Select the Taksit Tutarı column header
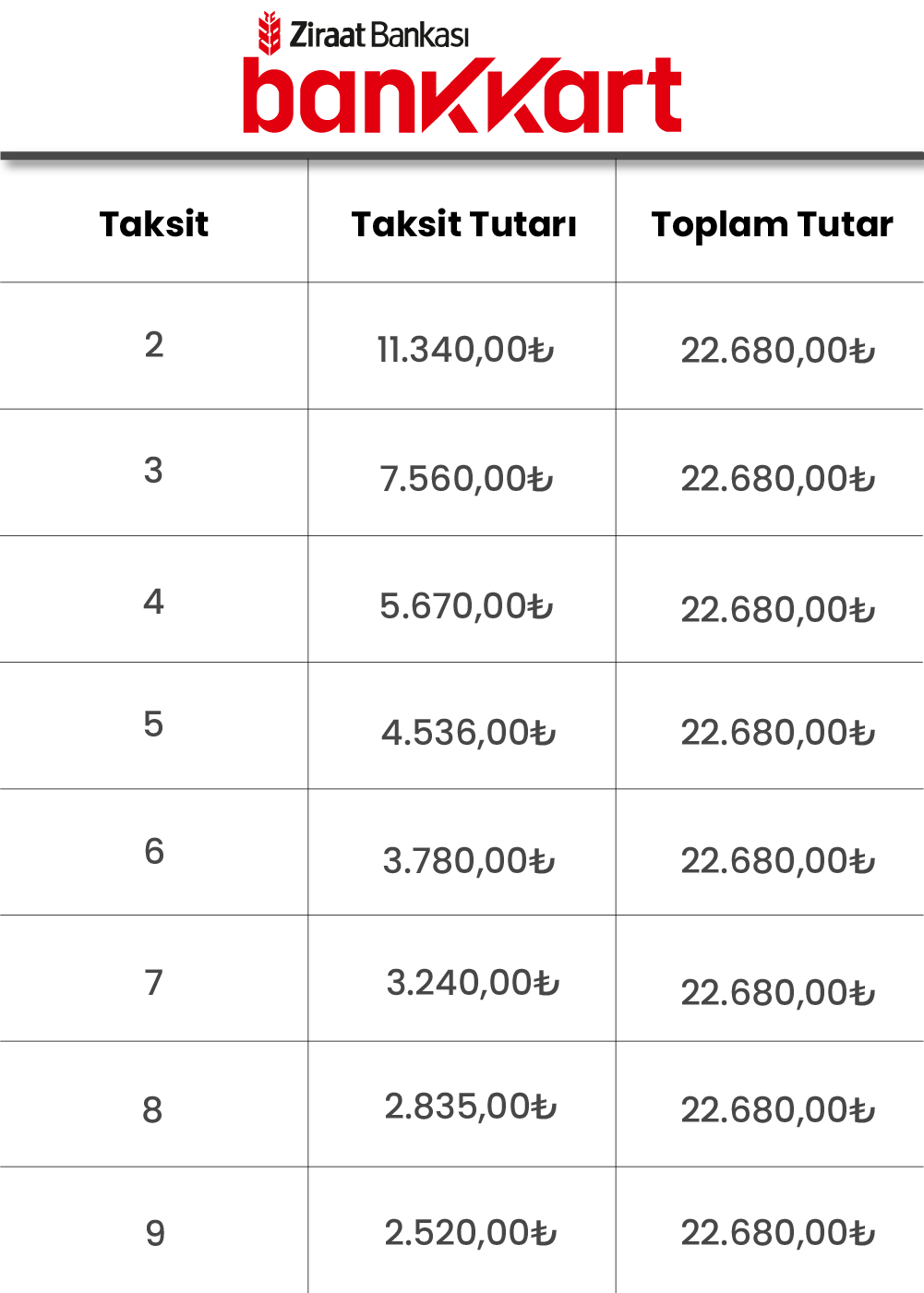This screenshot has height=1293, width=924. [x=464, y=224]
